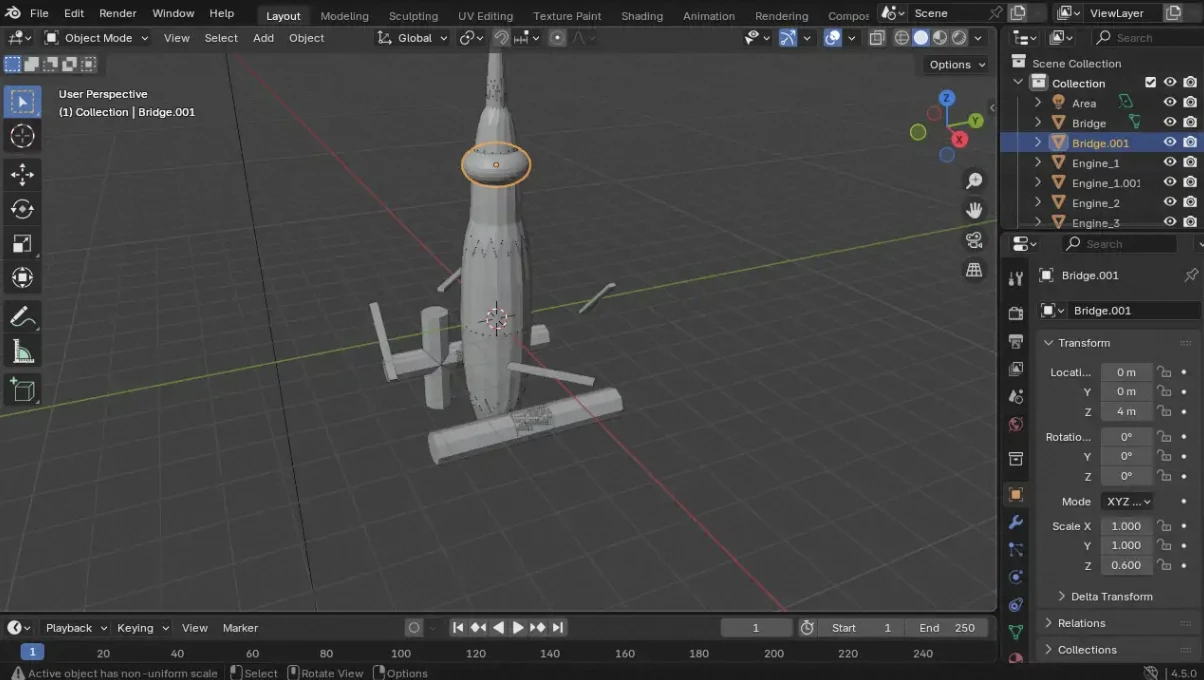Open the rotation Mode XYZ dropdown

pyautogui.click(x=1127, y=501)
